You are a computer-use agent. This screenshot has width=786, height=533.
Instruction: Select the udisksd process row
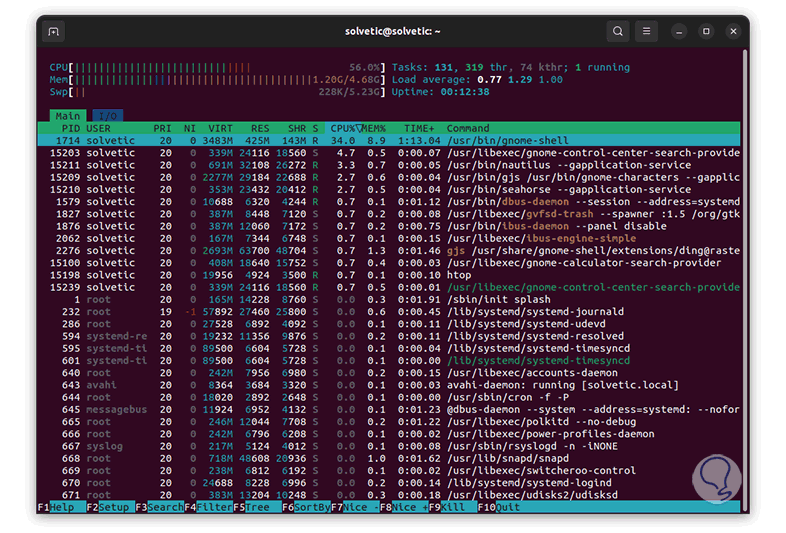[389, 495]
